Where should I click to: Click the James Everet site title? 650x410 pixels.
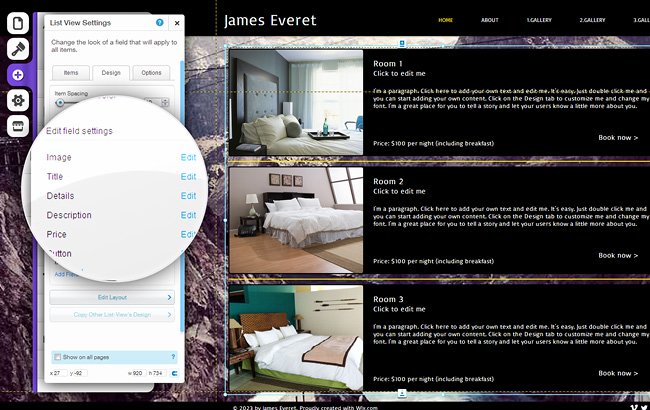tap(270, 20)
